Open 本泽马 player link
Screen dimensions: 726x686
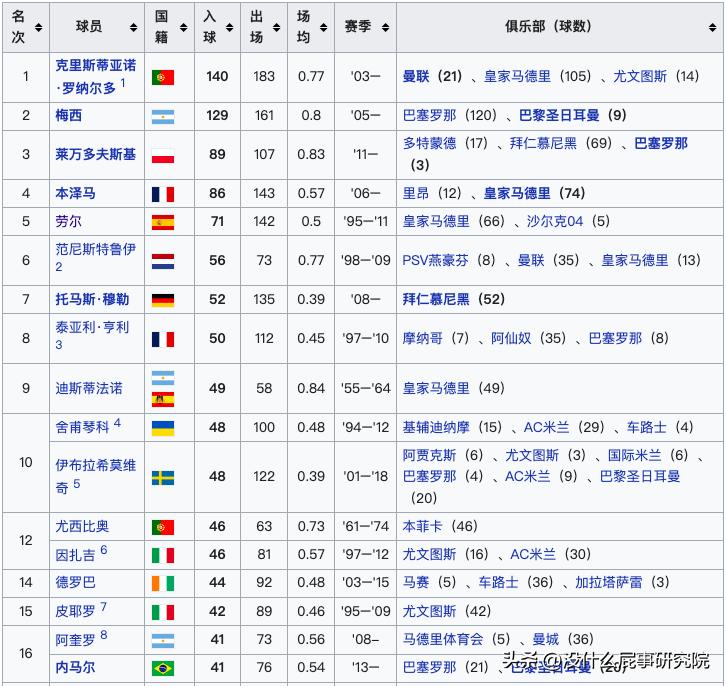(x=75, y=193)
